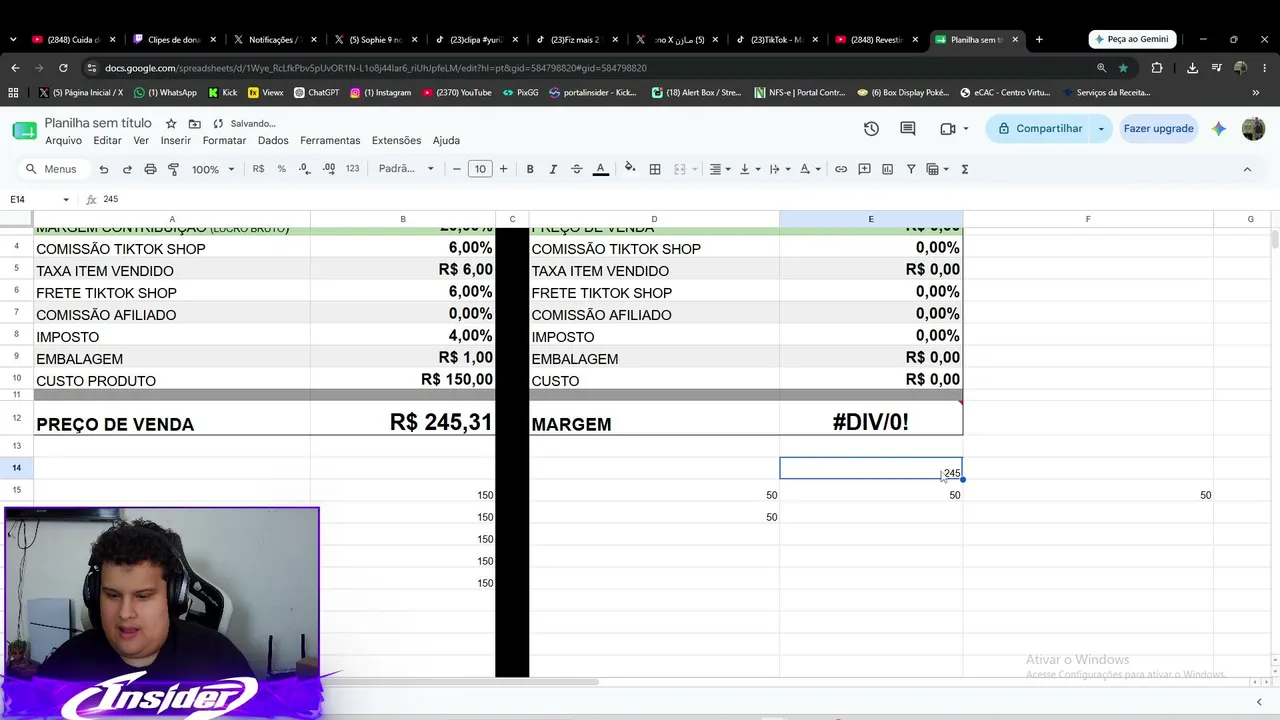This screenshot has width=1280, height=720.
Task: Open version history clock icon
Action: (871, 128)
